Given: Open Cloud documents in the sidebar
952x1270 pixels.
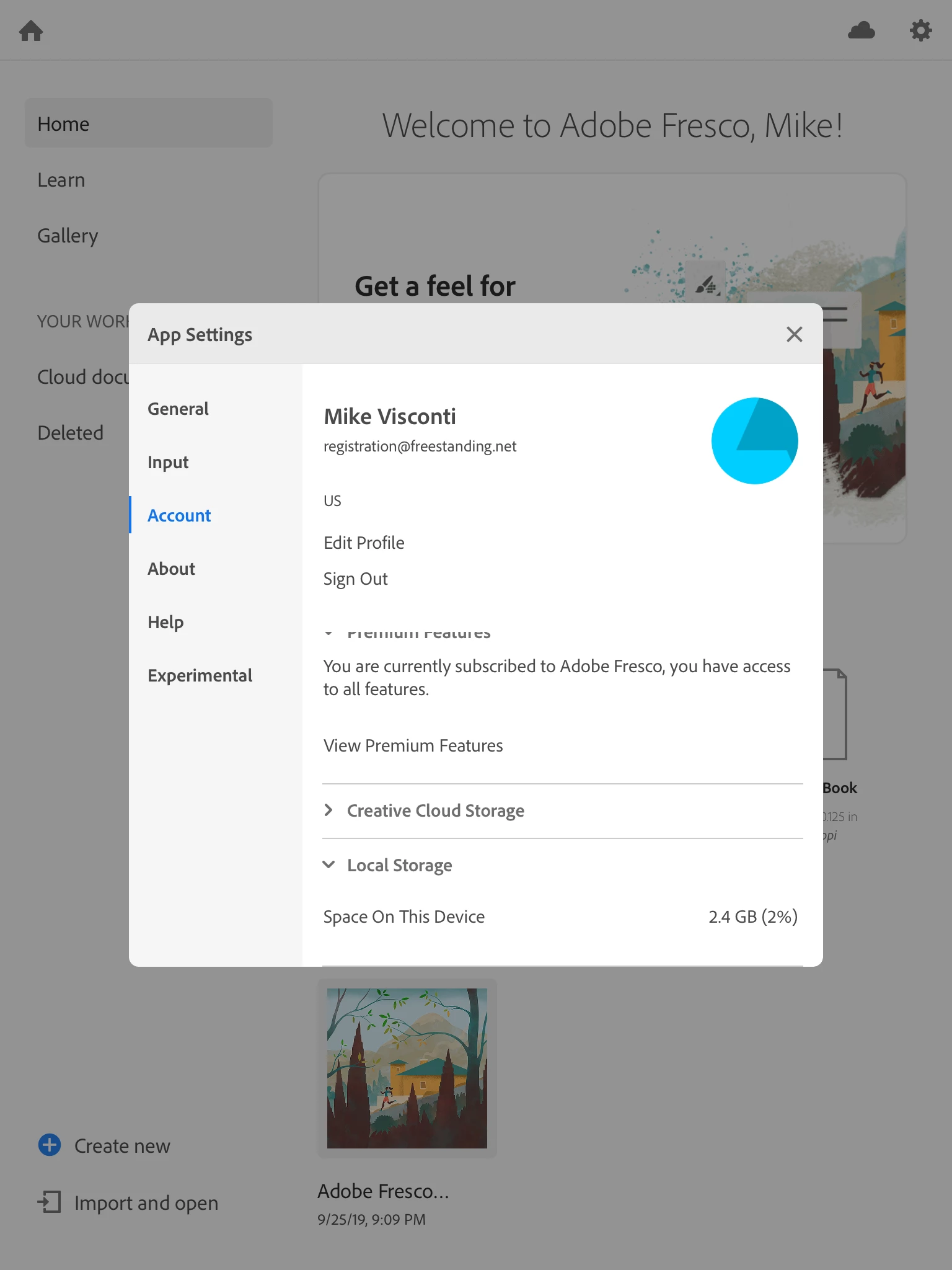Looking at the screenshot, I should (83, 377).
